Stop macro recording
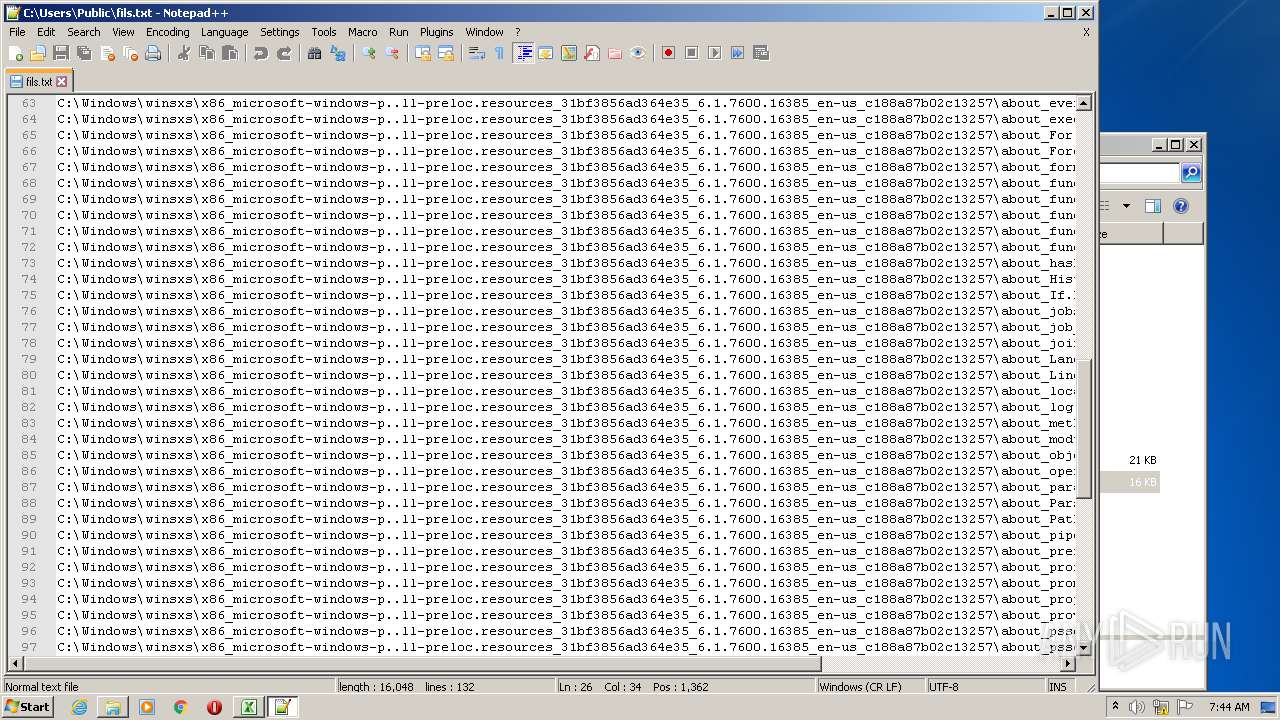 [692, 53]
